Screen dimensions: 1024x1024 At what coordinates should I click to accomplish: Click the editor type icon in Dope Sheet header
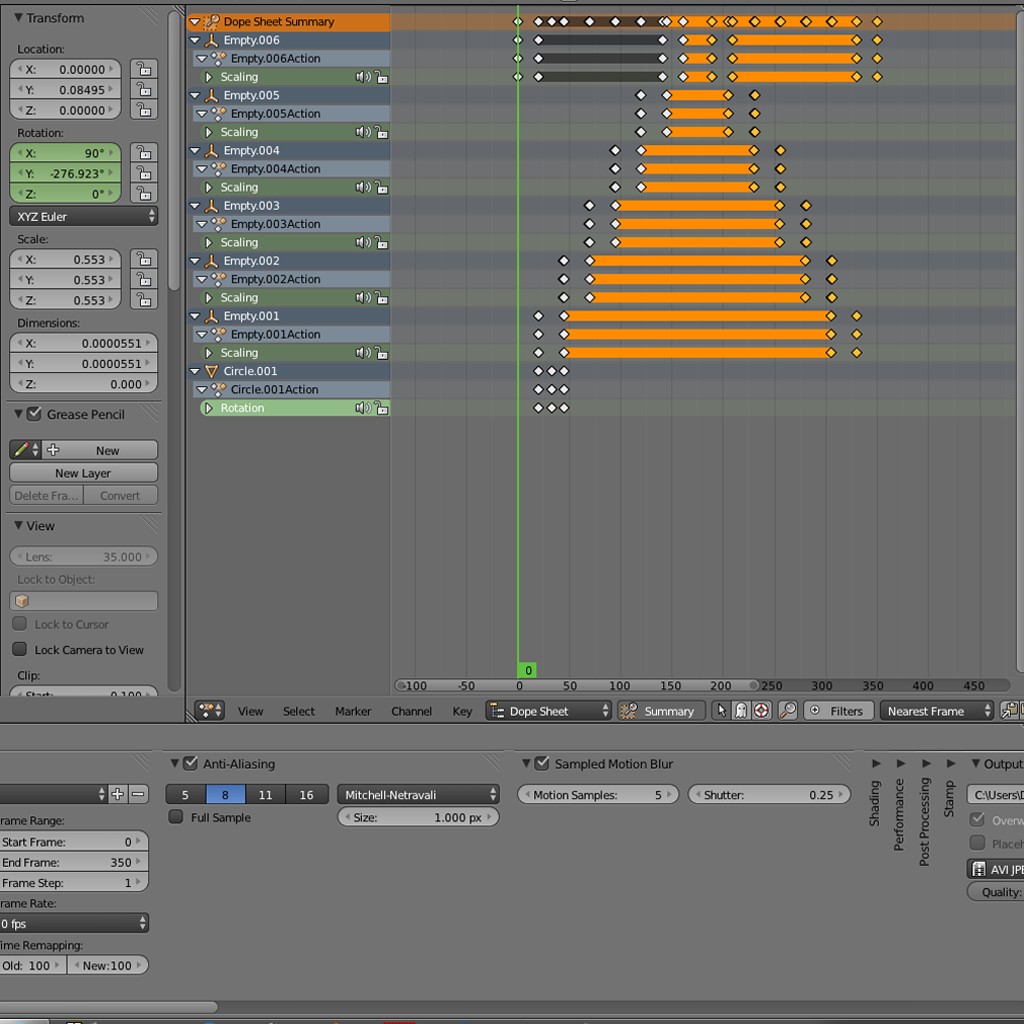210,711
